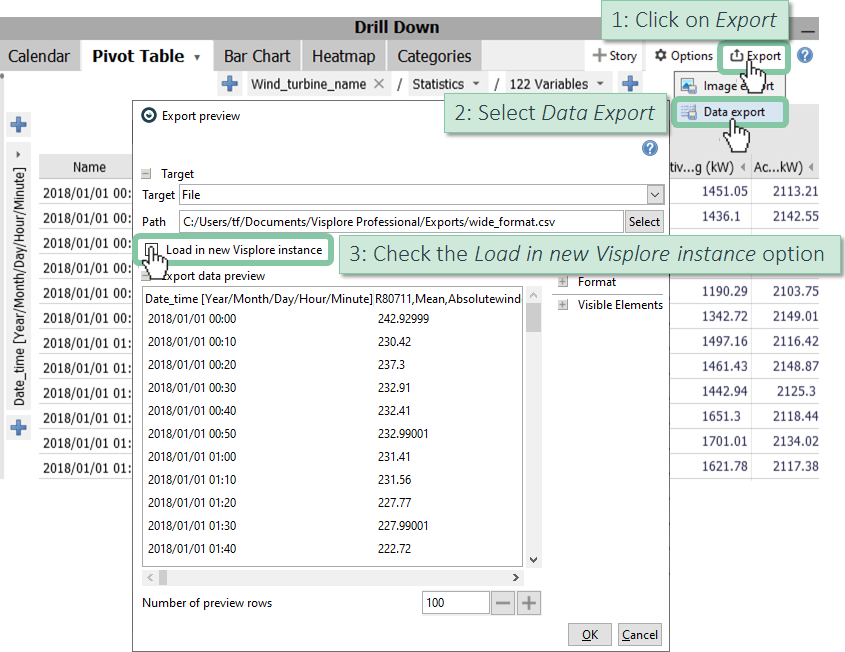Switch to the Heatmap tab
The height and width of the screenshot is (652, 845).
point(343,56)
